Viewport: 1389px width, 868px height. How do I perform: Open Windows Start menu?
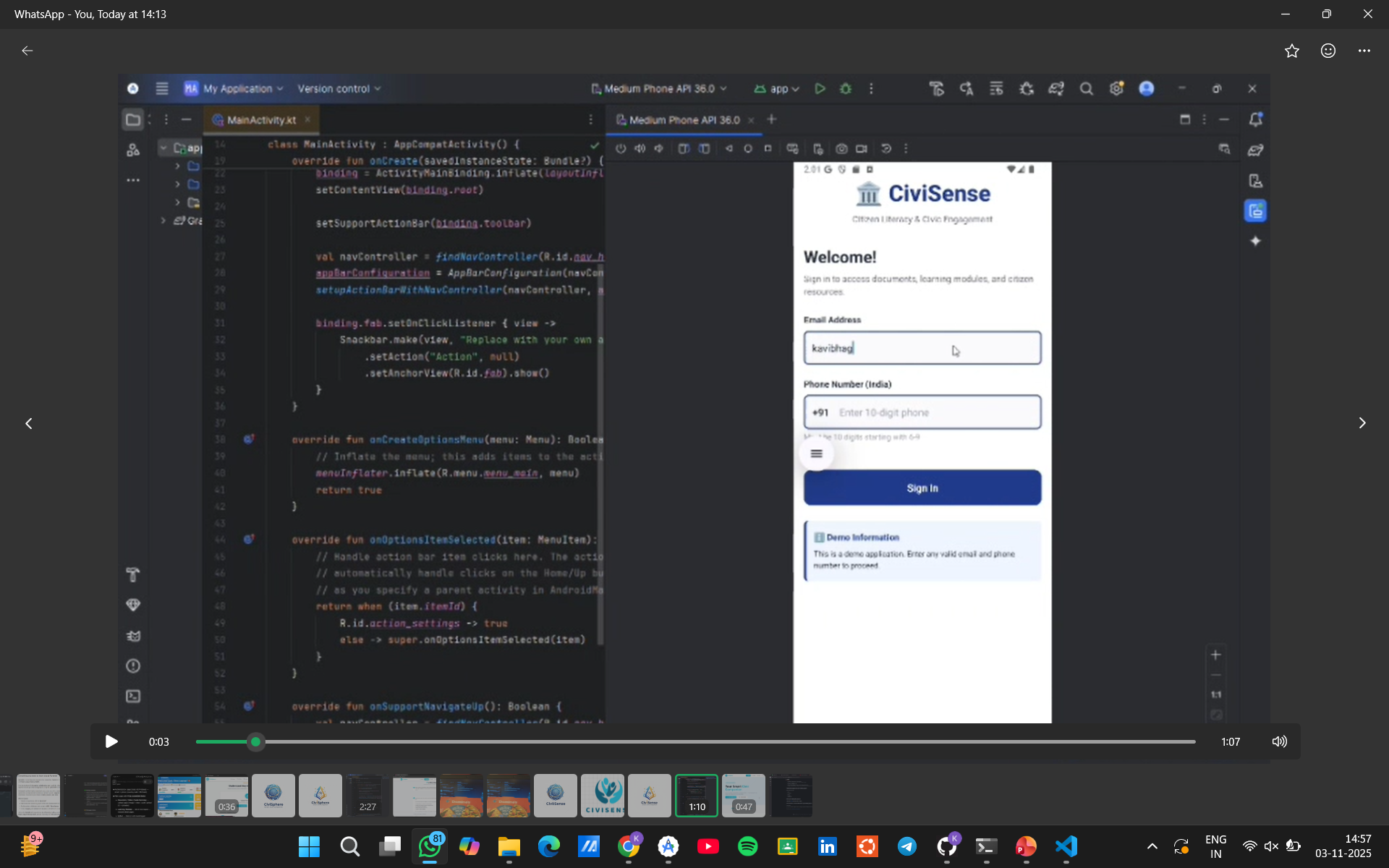point(309,846)
